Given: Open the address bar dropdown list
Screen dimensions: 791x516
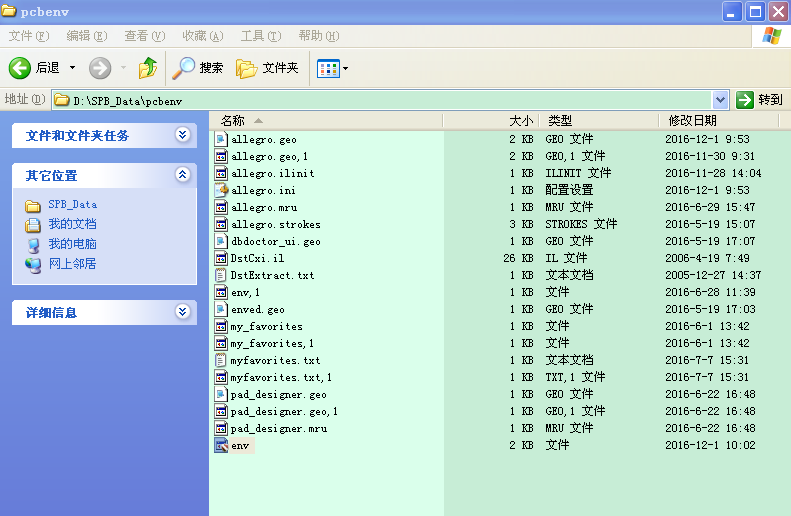Looking at the screenshot, I should tap(720, 100).
